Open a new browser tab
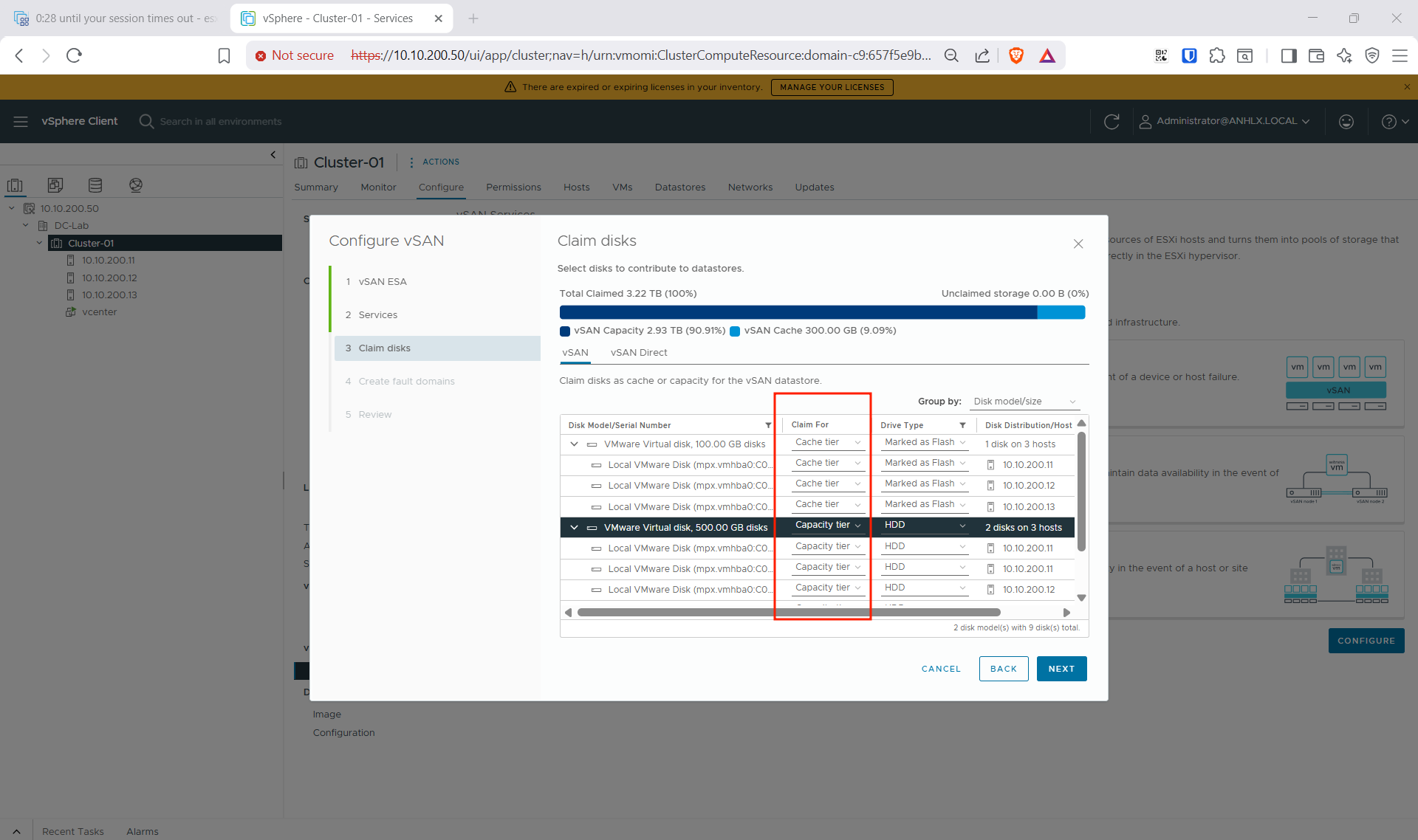 pyautogui.click(x=473, y=18)
